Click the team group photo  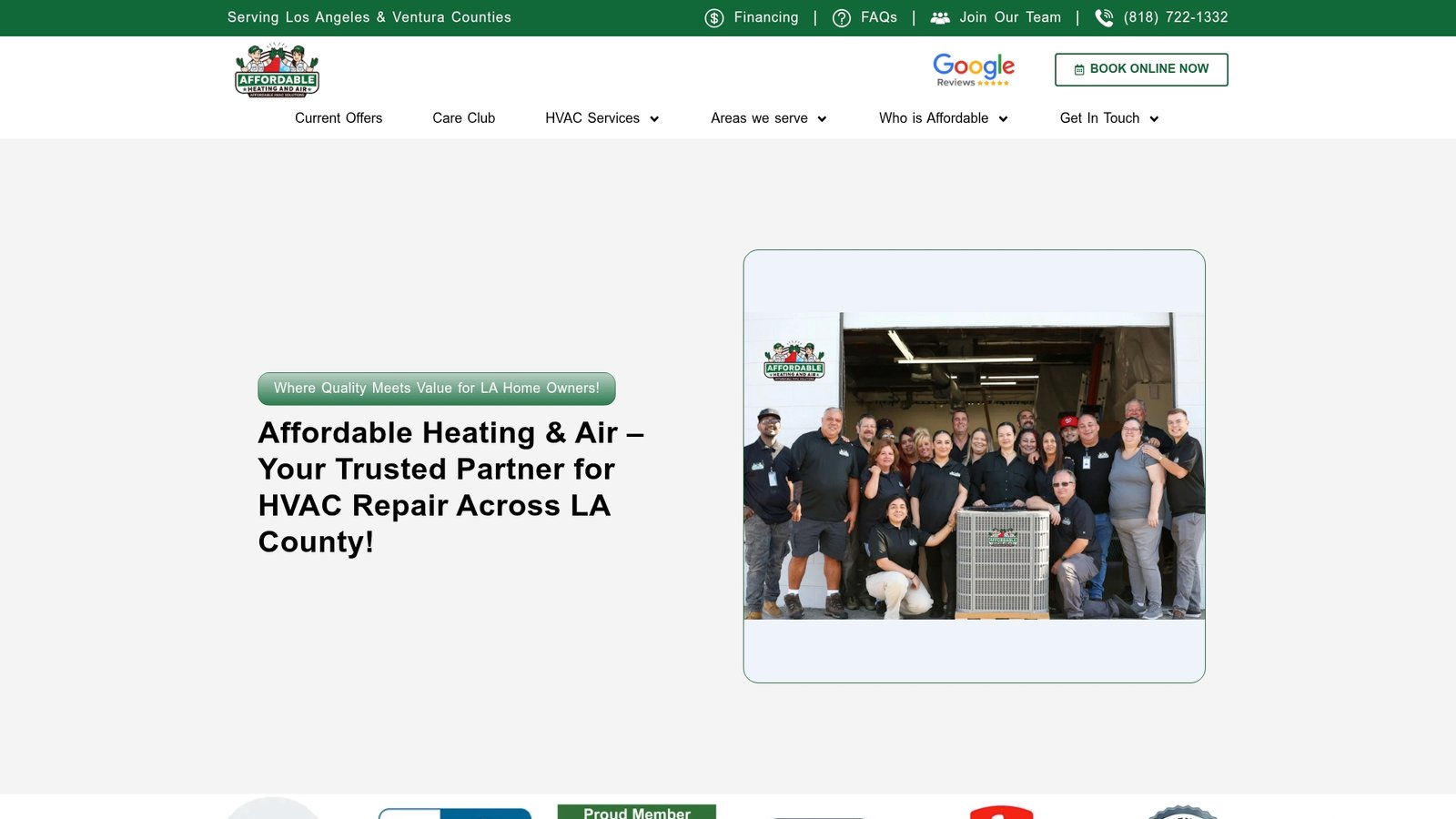tap(974, 466)
